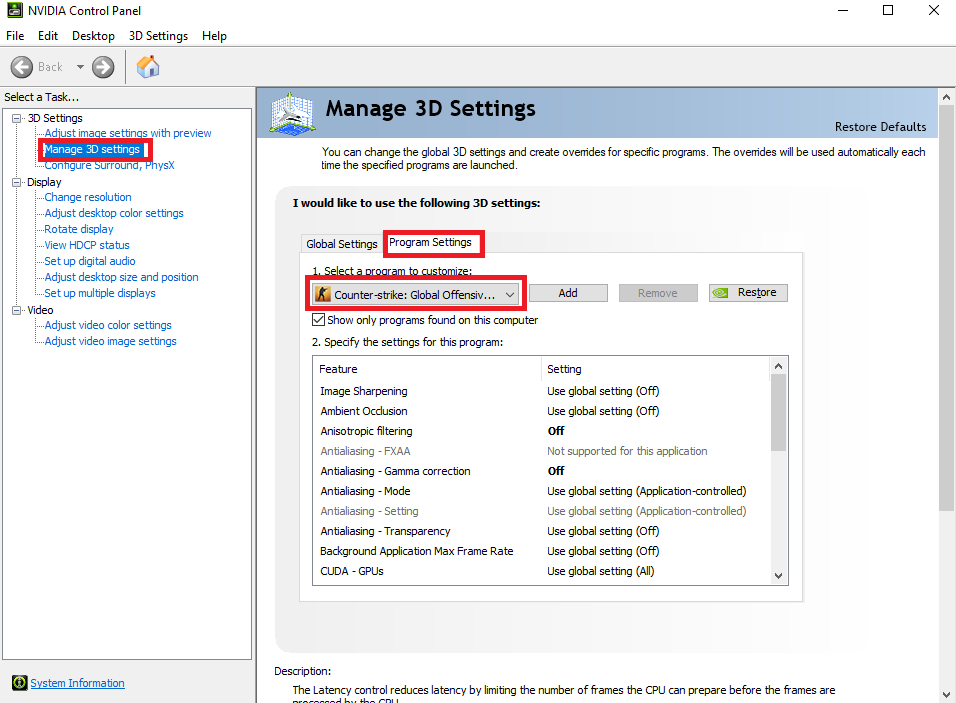956x703 pixels.
Task: Click the Restore button
Action: click(748, 293)
